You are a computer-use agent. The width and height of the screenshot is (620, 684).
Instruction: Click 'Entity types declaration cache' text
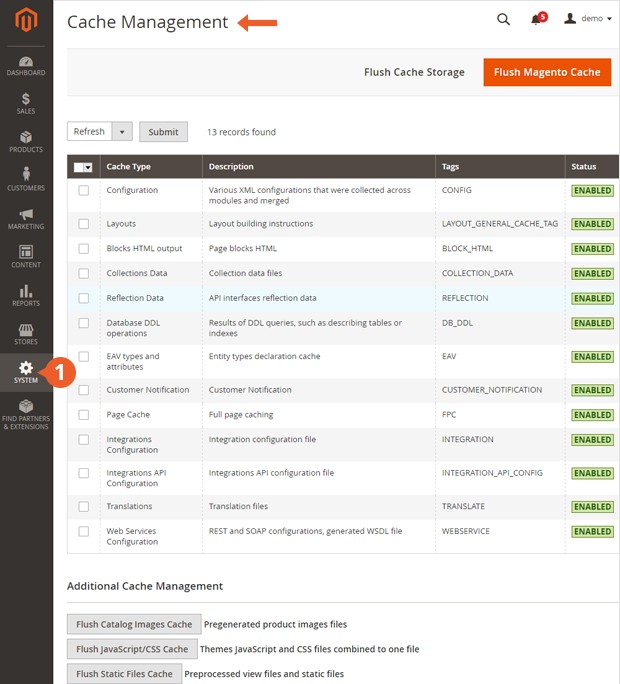264,356
